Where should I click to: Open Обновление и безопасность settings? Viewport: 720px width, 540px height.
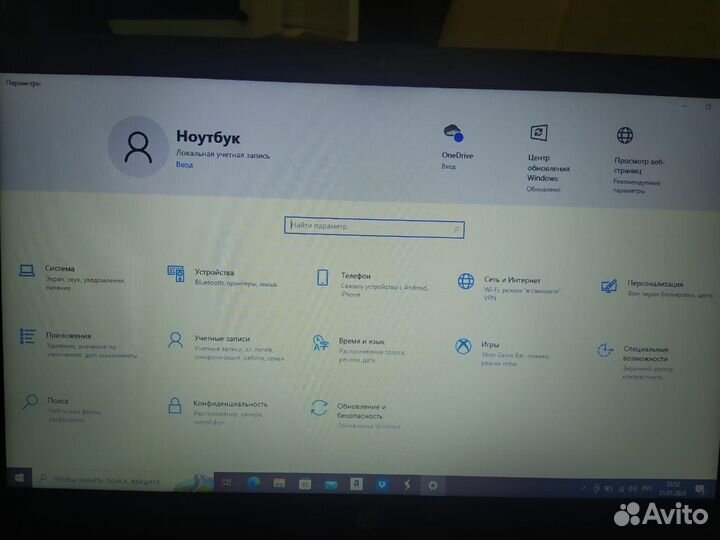pos(355,415)
